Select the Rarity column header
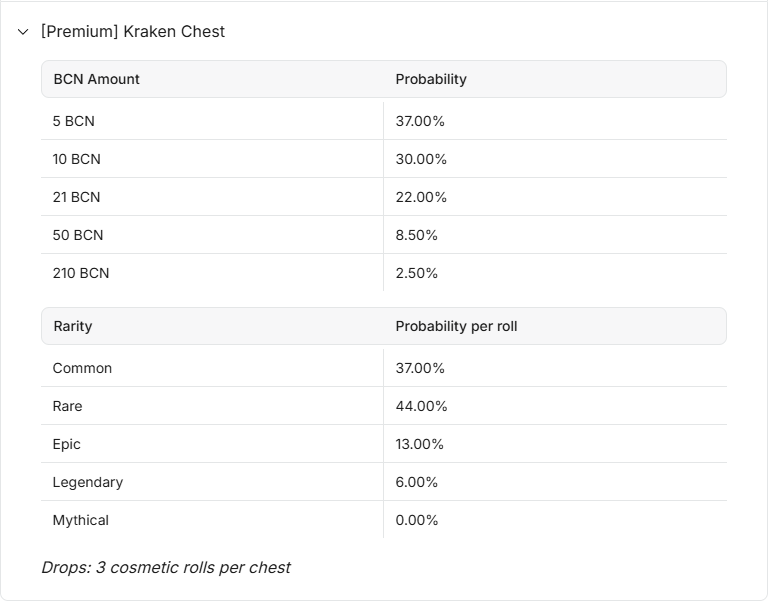This screenshot has height=604, width=770. click(73, 326)
